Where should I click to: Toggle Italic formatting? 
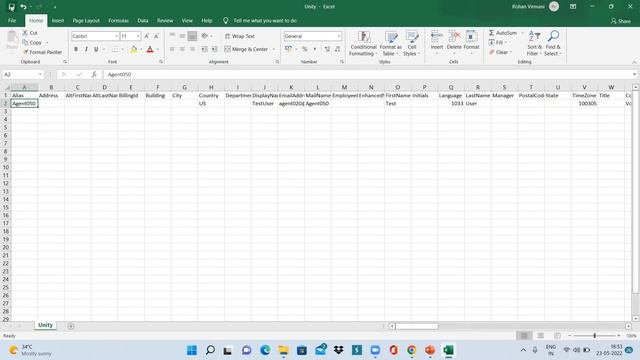[x=86, y=49]
